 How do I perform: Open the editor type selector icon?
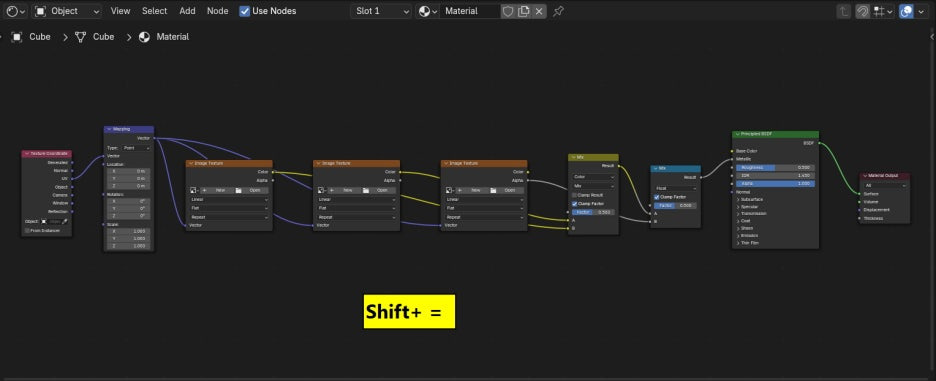15,11
